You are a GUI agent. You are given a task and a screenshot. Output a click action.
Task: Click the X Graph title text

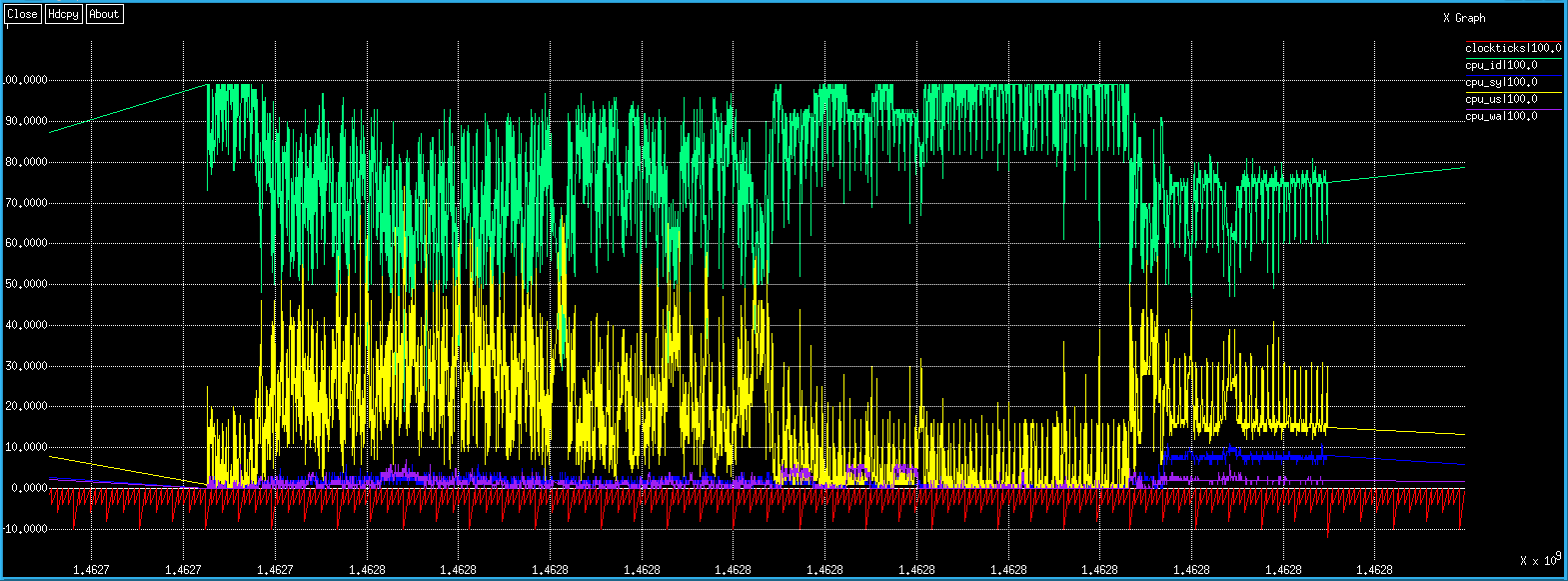point(1464,18)
